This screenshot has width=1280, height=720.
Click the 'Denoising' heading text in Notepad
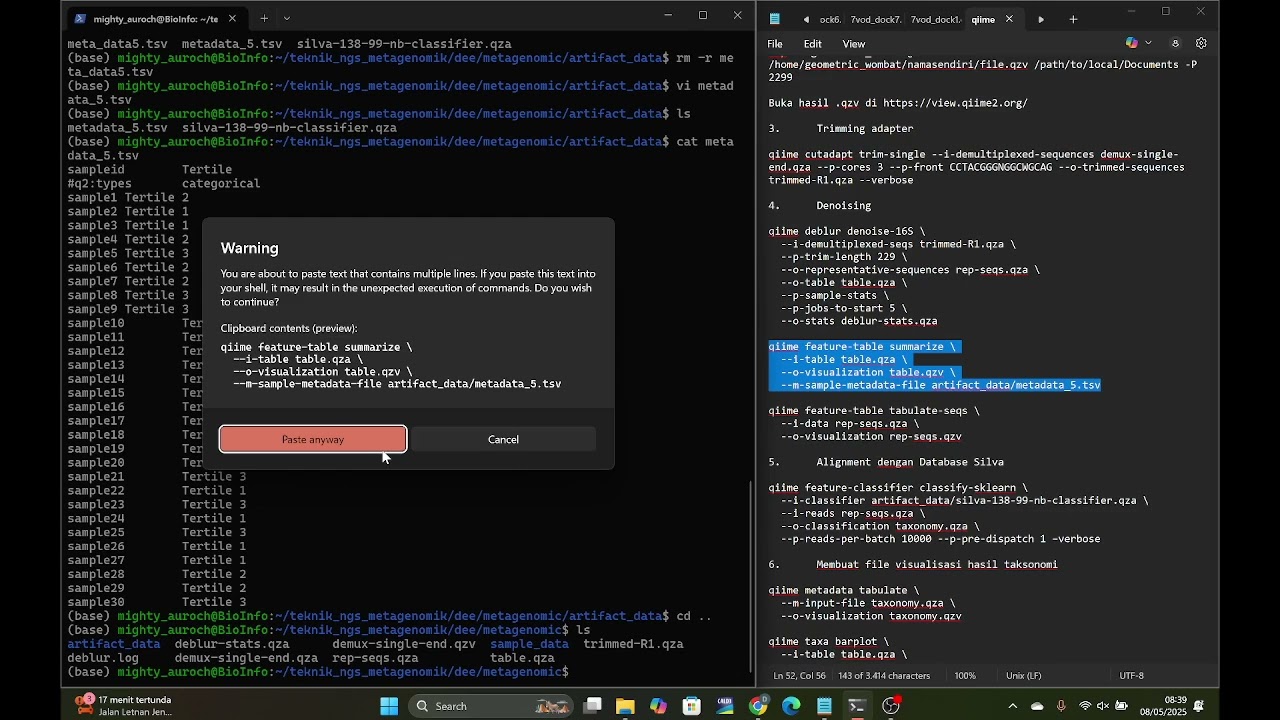coord(843,206)
